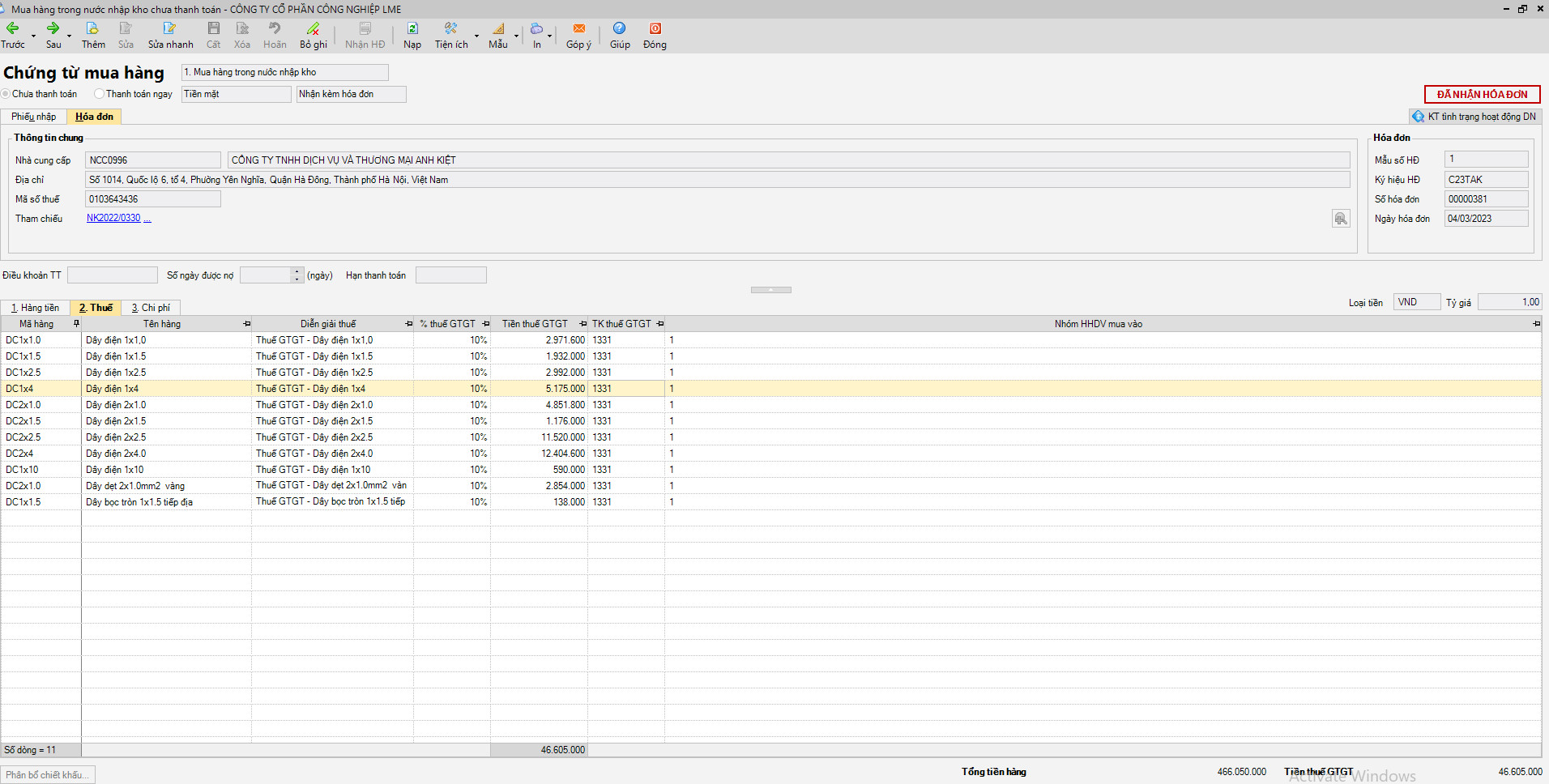Pin the Nhóm HHDV mua vào column
This screenshot has height=784, width=1549.
[x=1536, y=324]
